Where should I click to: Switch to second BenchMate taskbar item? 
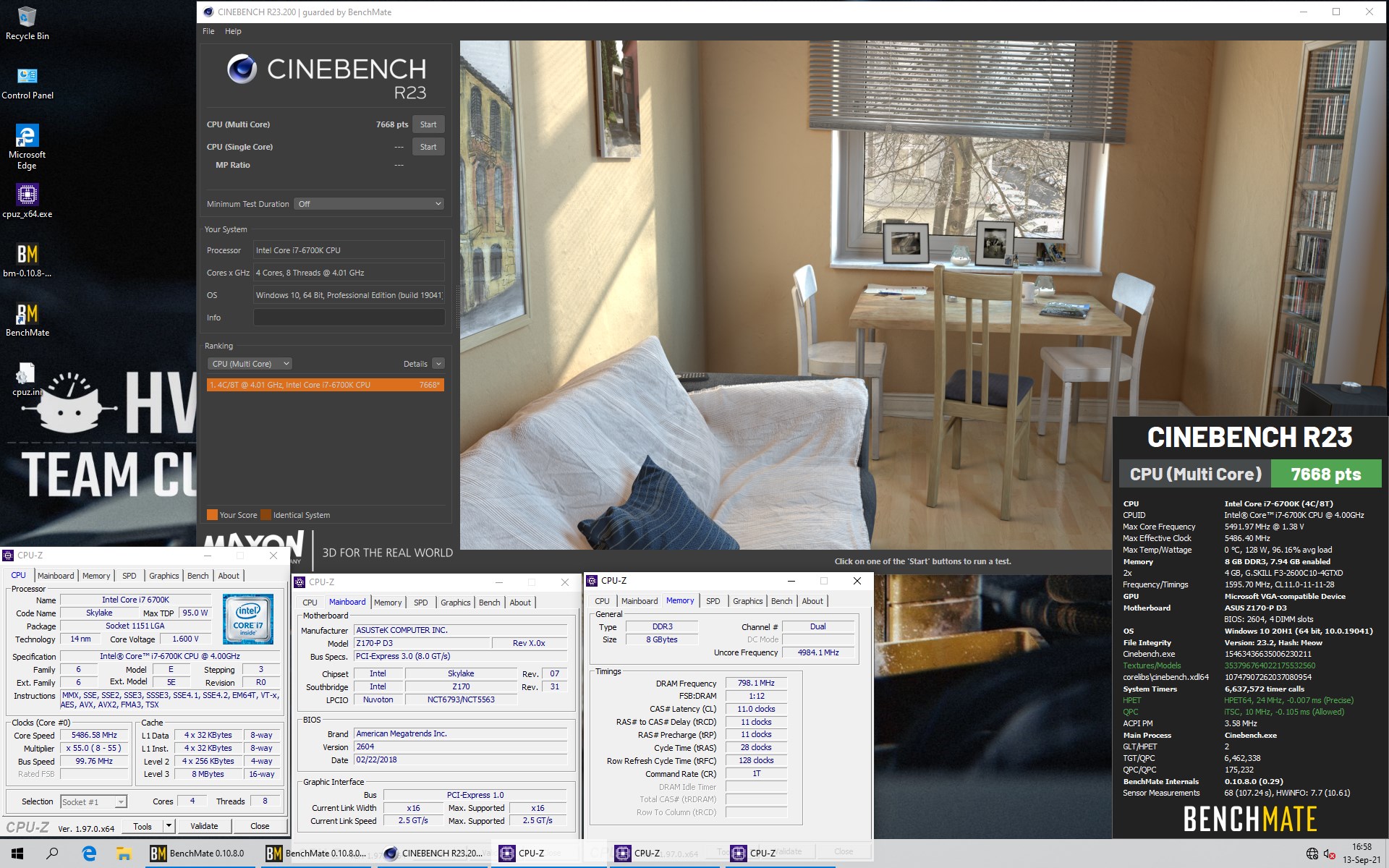tap(316, 854)
